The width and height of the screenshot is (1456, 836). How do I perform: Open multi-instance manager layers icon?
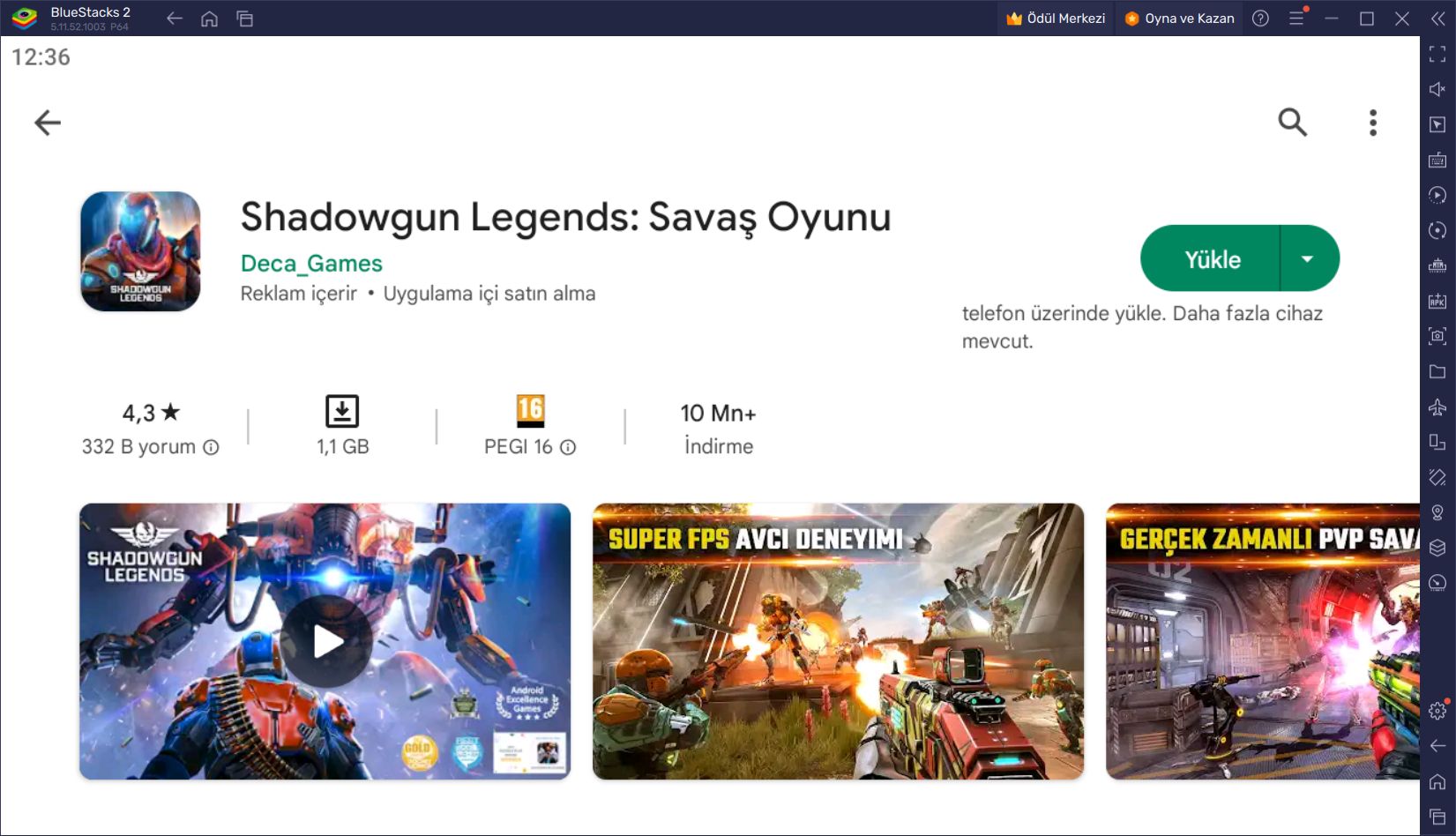pyautogui.click(x=1437, y=548)
